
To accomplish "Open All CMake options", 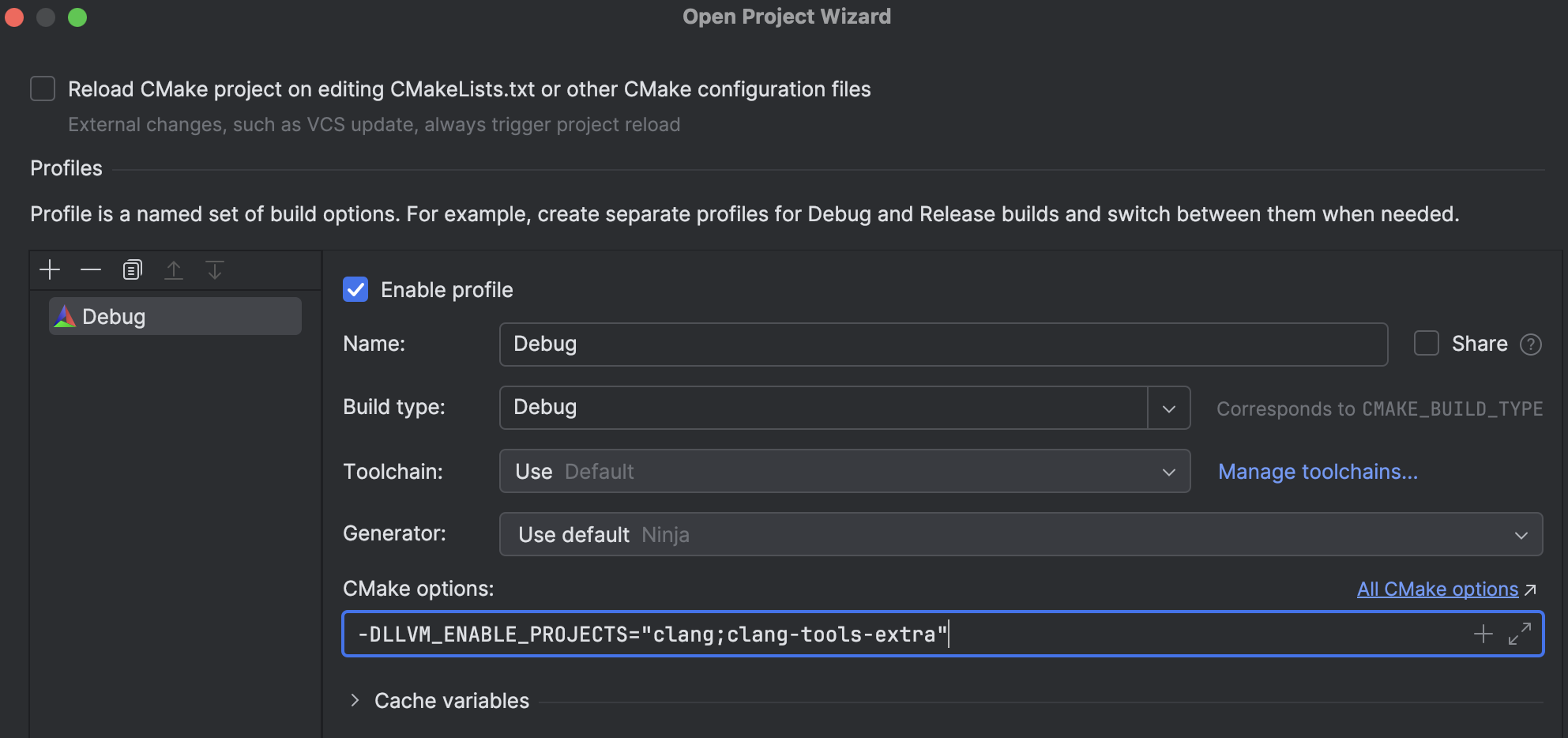I will tap(1437, 589).
